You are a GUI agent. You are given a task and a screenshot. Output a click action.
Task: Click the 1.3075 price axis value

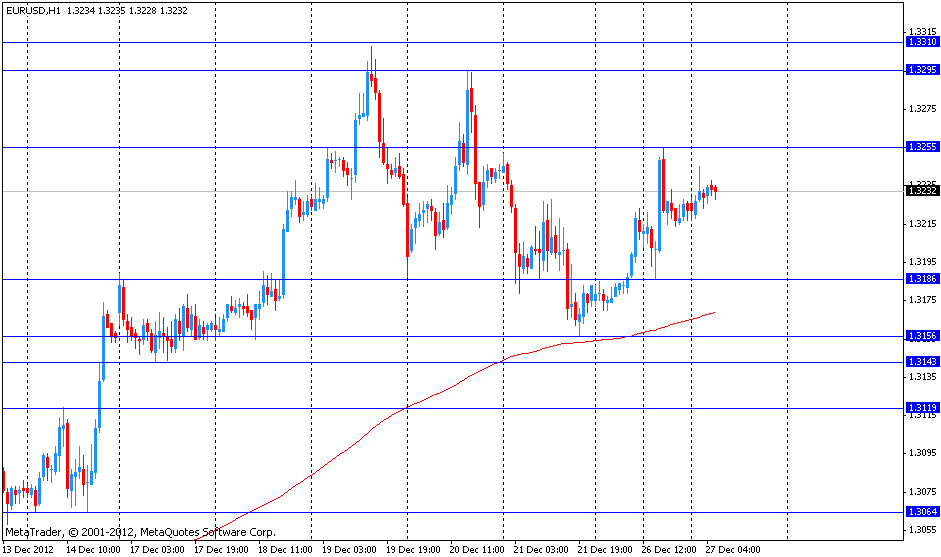(x=922, y=492)
